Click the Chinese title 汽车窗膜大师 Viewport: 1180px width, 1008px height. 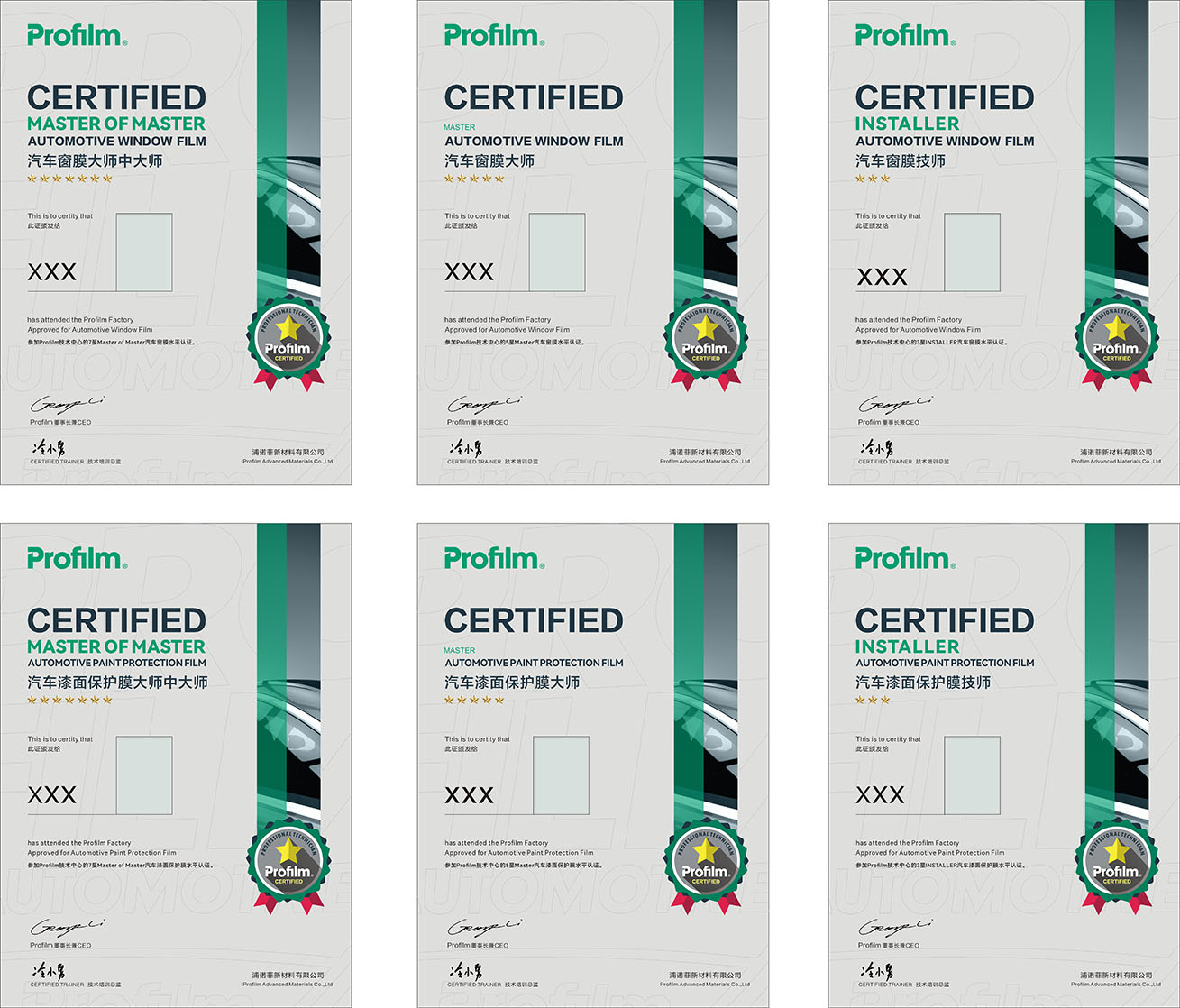pyautogui.click(x=489, y=160)
